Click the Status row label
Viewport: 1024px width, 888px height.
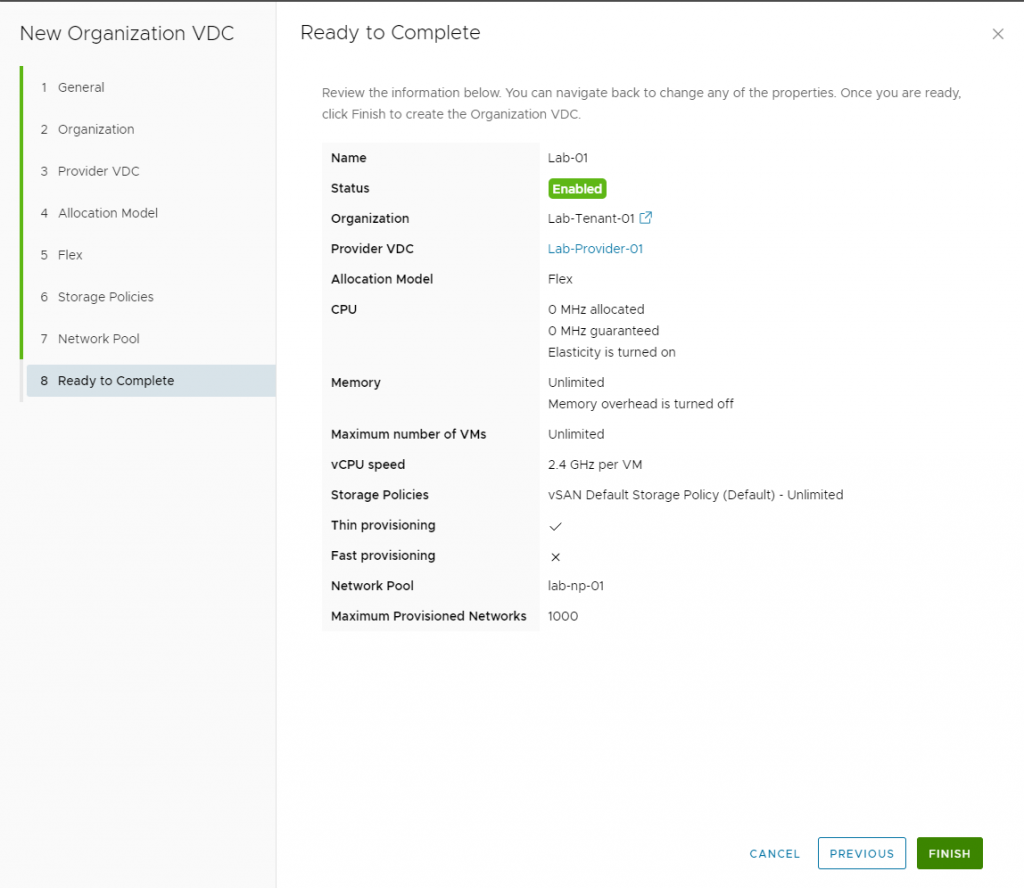[350, 188]
